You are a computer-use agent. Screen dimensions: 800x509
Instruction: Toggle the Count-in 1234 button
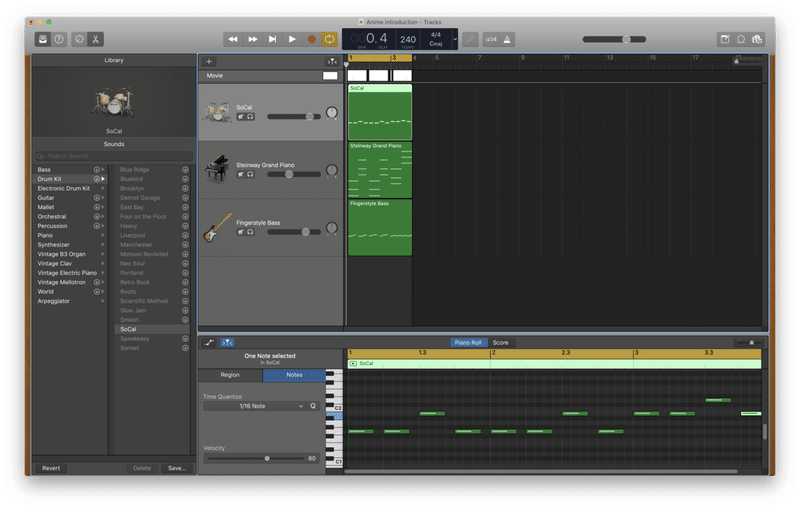click(491, 39)
